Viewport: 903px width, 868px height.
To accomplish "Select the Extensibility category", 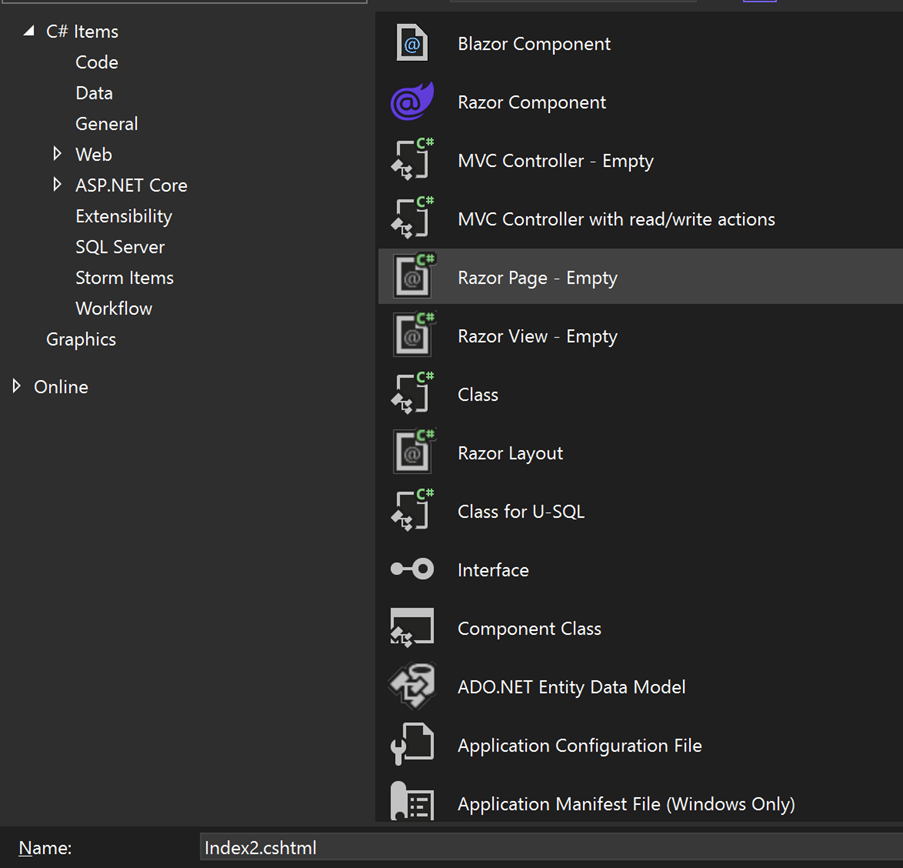I will coord(124,216).
